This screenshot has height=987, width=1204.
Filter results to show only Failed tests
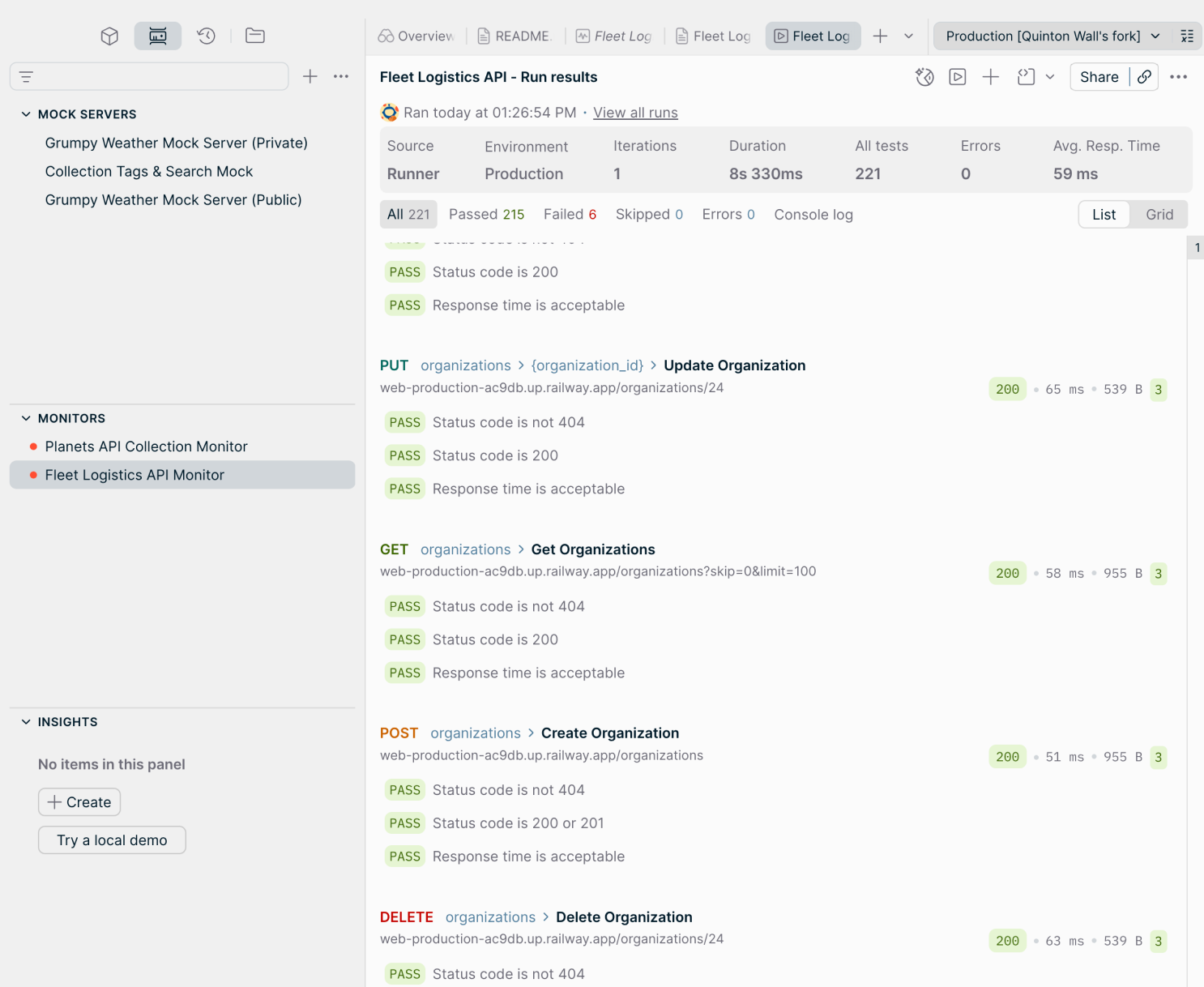click(570, 214)
